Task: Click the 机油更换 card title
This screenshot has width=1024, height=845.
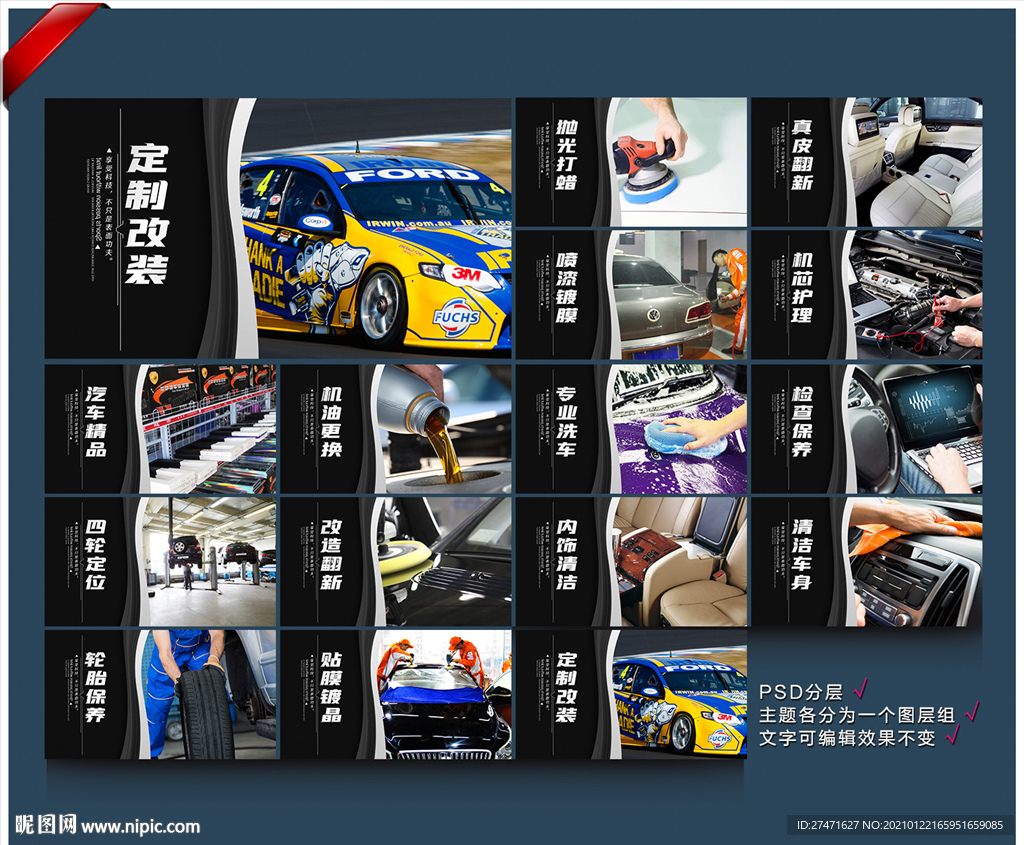Action: 331,422
